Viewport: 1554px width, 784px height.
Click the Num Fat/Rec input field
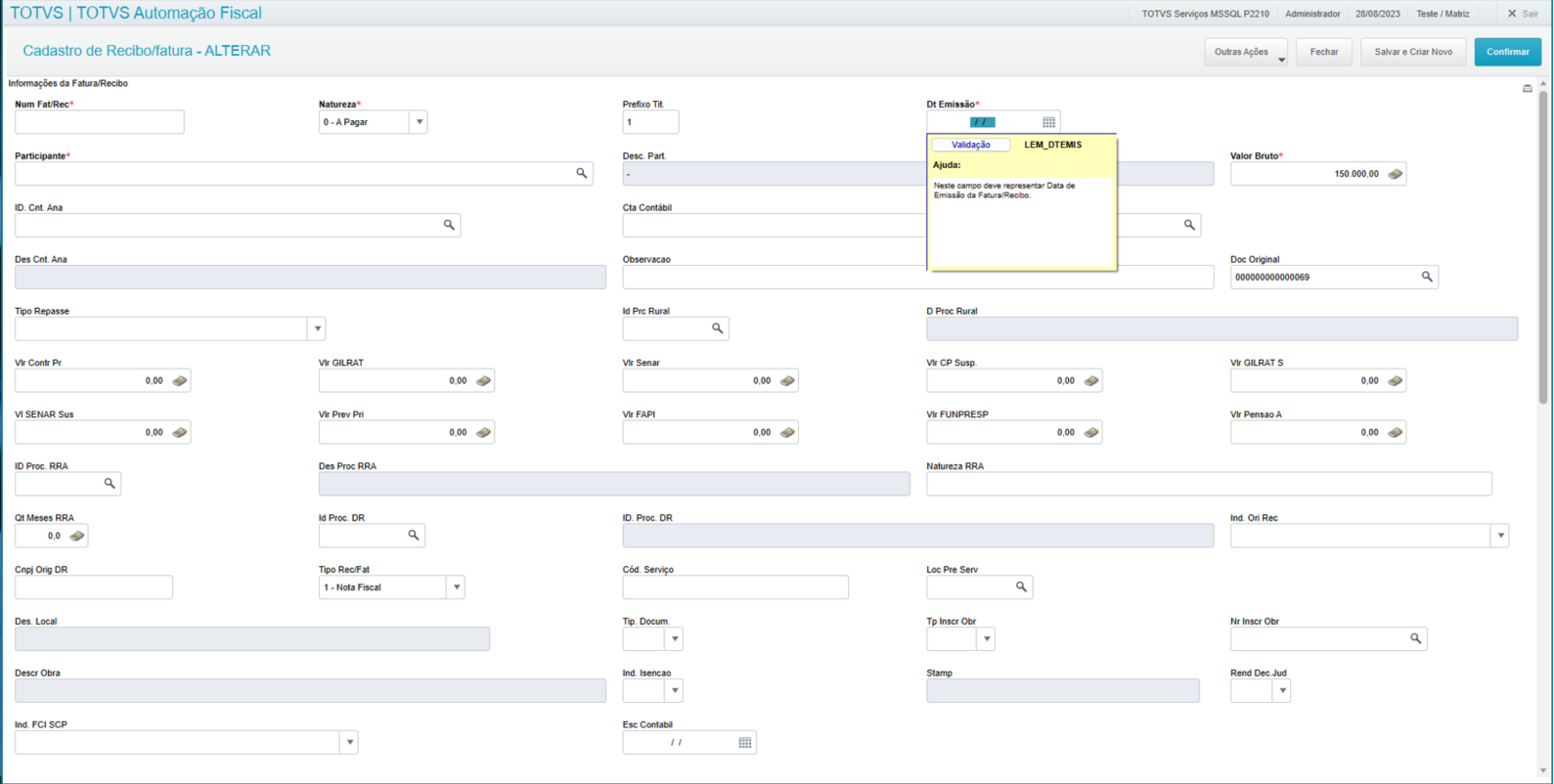click(100, 122)
